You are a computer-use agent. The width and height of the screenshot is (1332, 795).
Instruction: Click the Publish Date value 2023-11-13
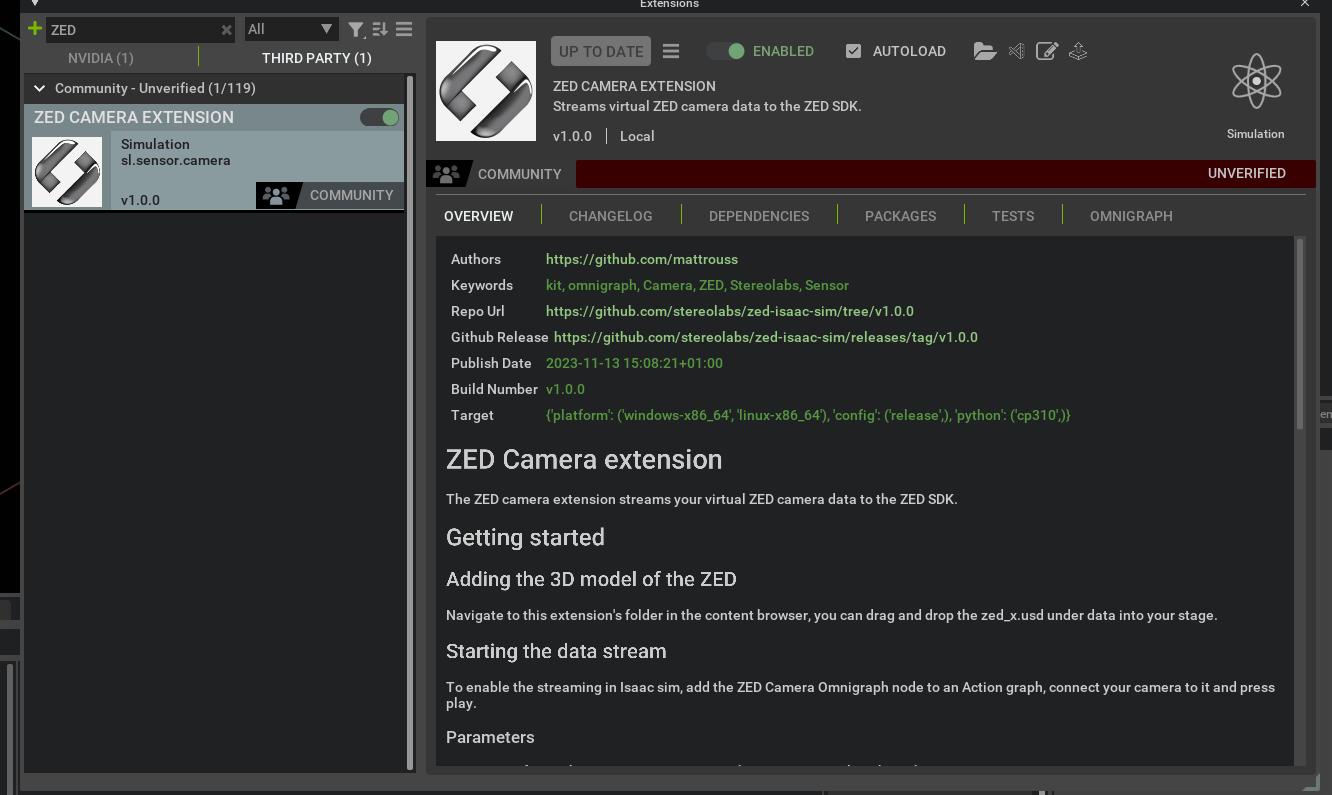coord(634,363)
